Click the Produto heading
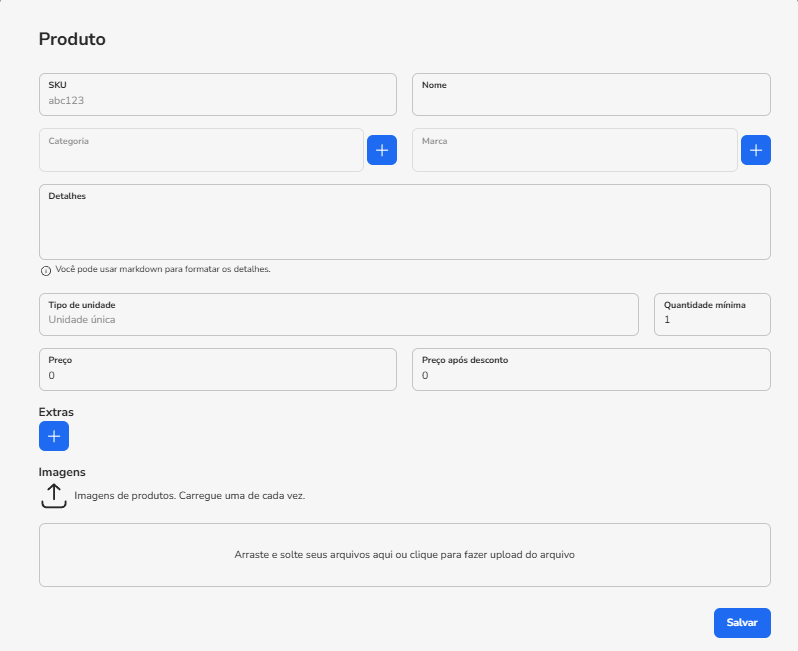This screenshot has height=651, width=798. (72, 39)
